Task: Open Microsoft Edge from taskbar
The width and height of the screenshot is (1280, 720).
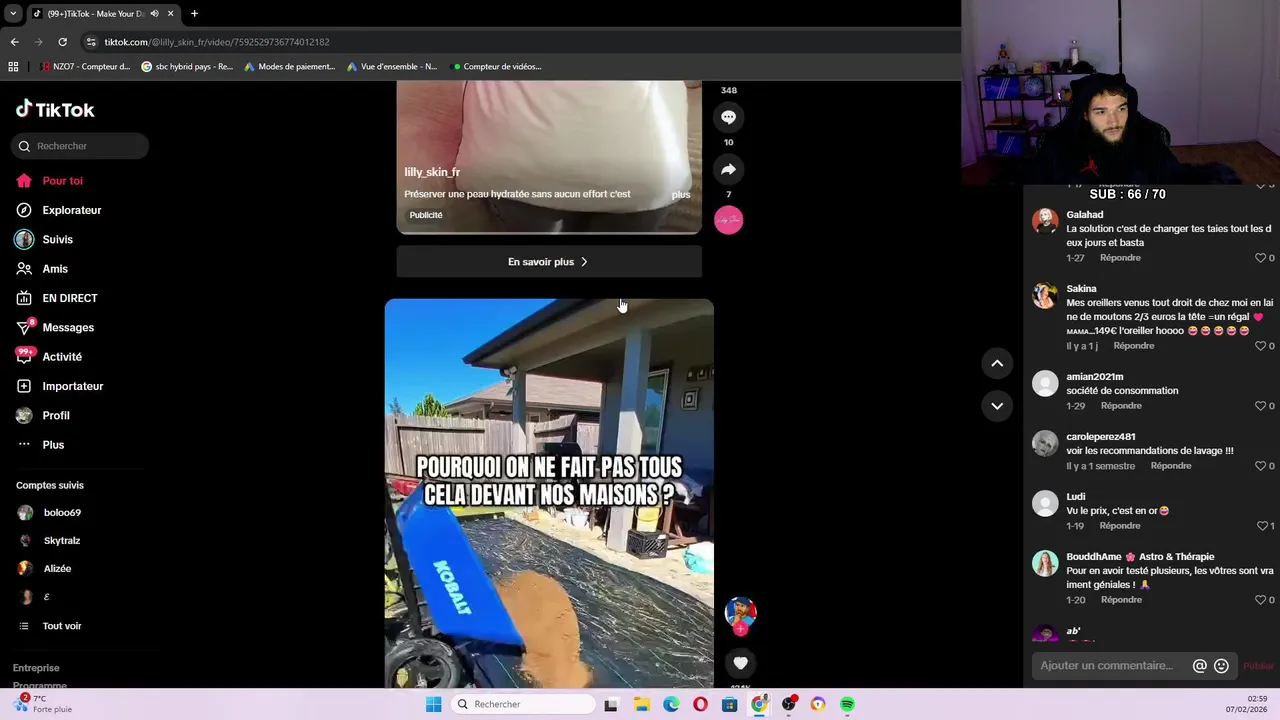Action: (x=671, y=704)
